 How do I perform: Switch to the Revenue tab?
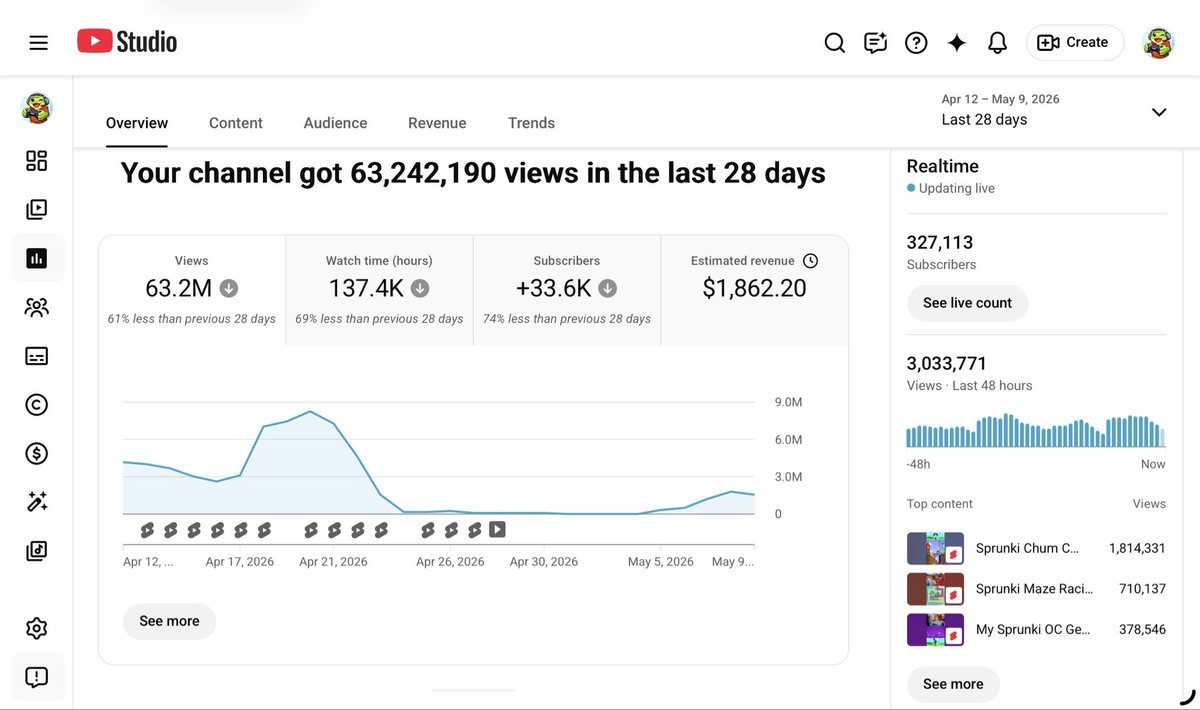click(437, 123)
